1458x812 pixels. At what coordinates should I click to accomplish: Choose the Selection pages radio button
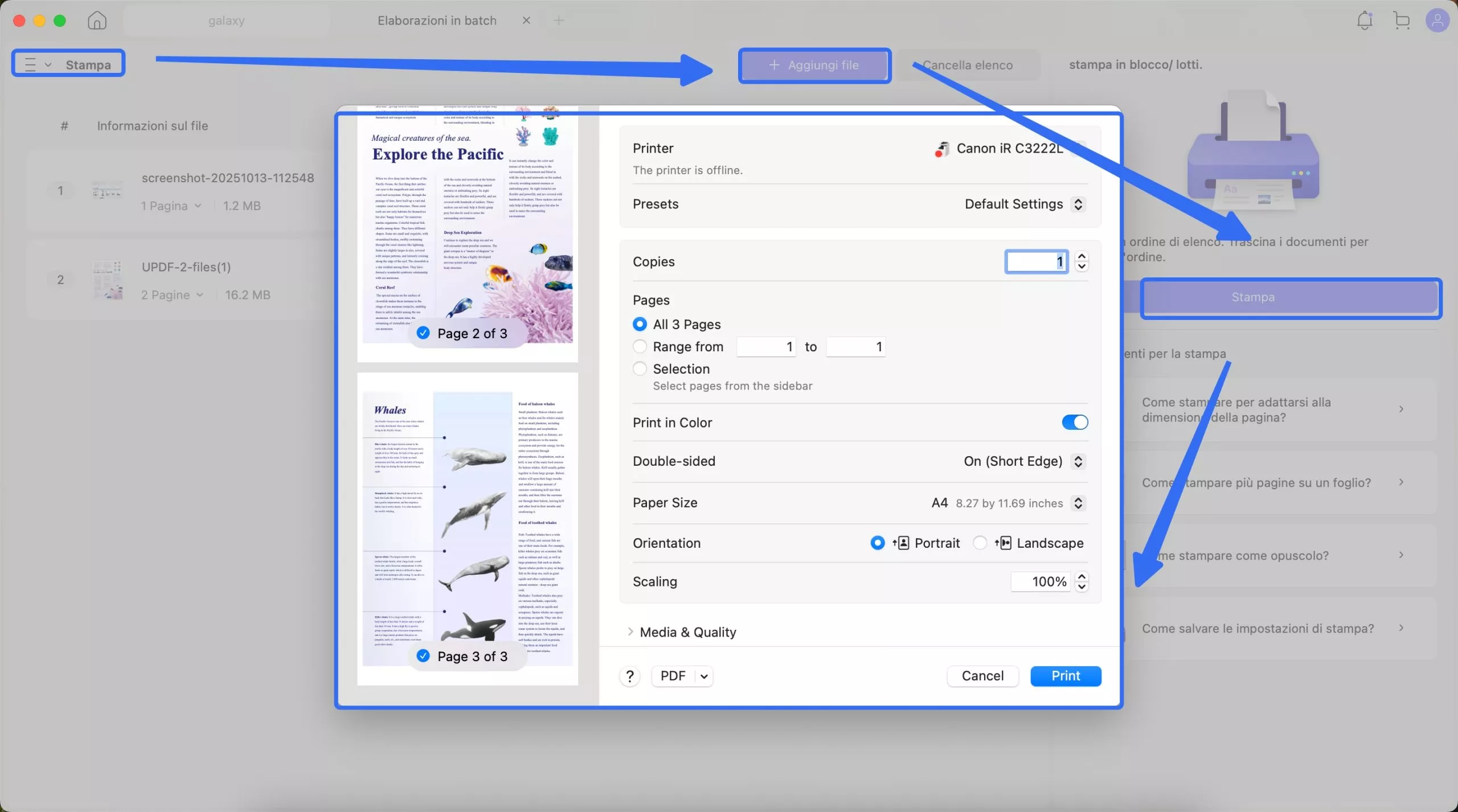click(640, 369)
